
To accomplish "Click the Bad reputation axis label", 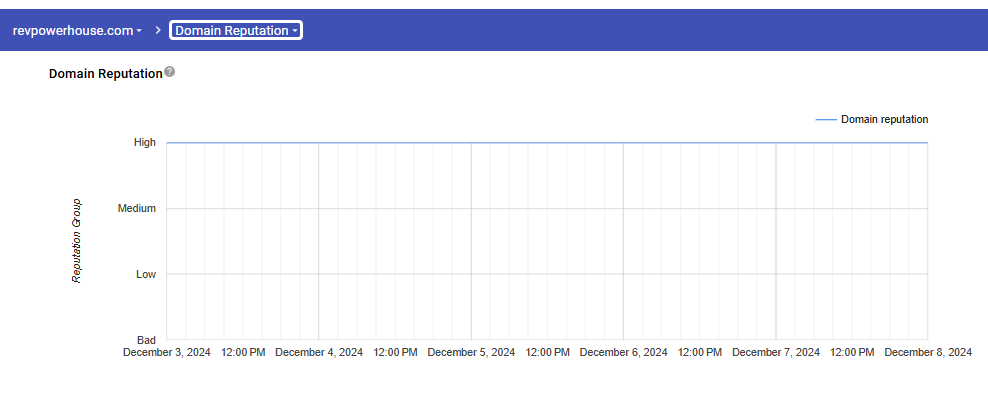I will click(x=146, y=340).
